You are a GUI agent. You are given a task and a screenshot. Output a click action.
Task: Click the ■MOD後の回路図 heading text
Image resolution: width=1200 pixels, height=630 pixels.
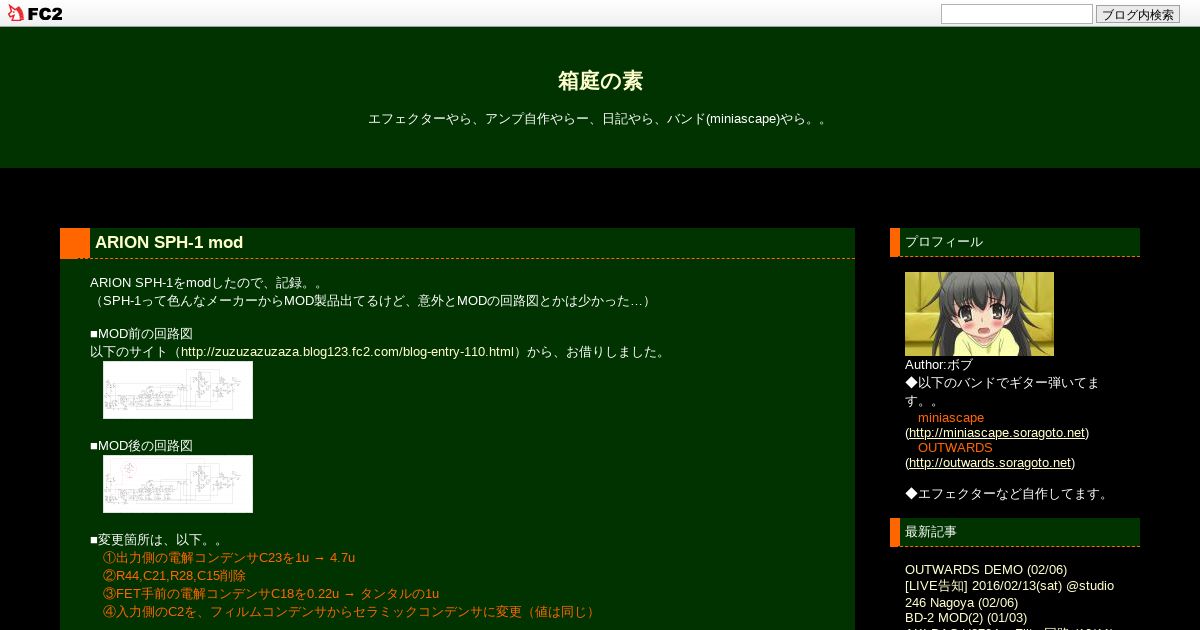[141, 446]
